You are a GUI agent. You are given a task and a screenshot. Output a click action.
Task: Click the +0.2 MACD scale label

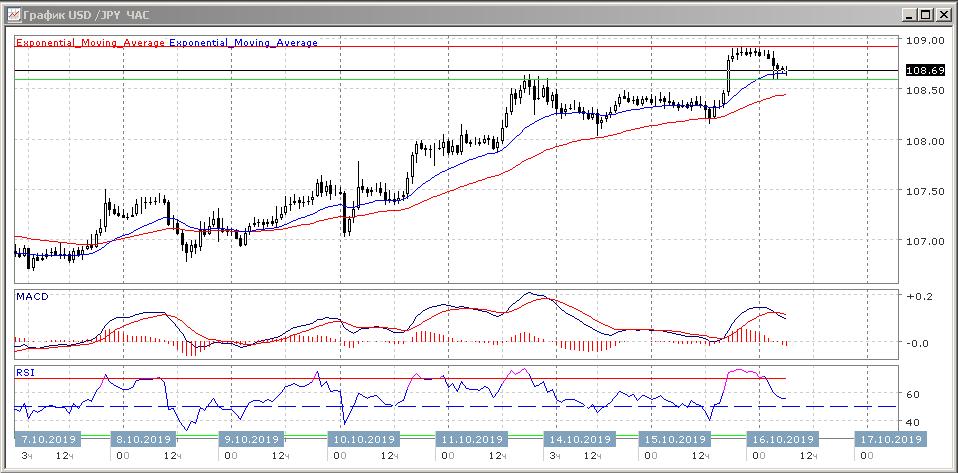coord(920,297)
